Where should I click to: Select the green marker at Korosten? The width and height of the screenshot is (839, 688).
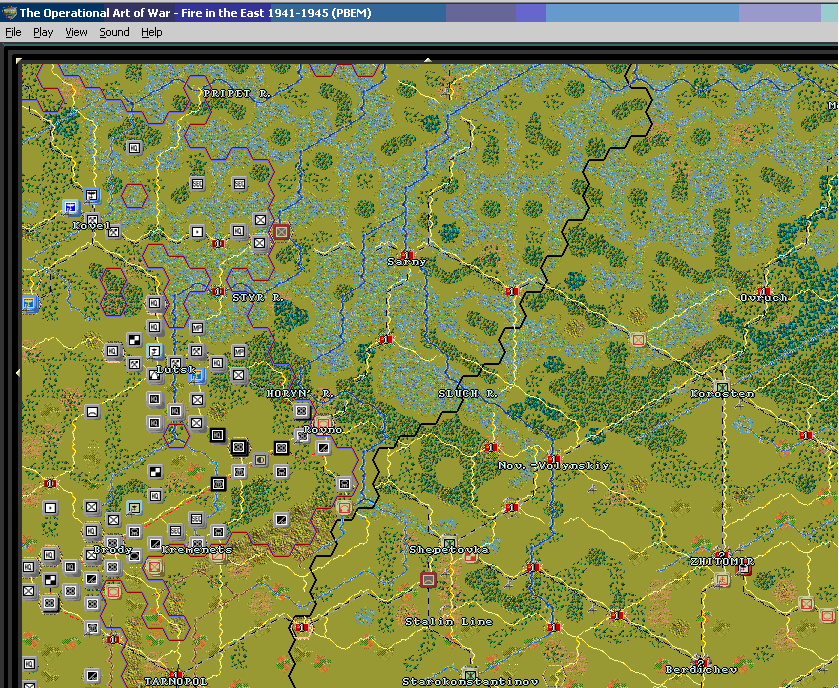tap(722, 387)
